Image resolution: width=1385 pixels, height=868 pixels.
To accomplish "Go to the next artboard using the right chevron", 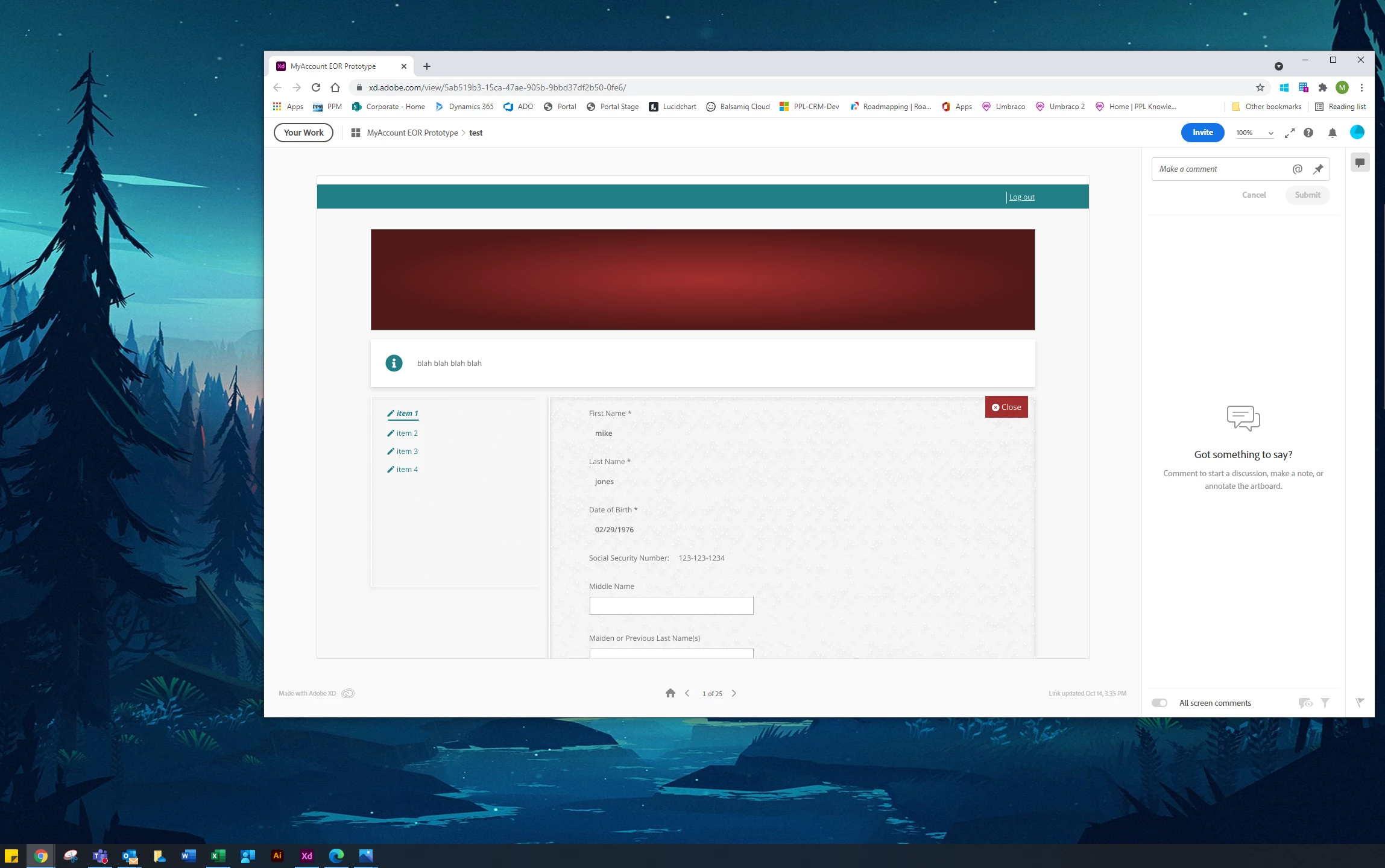I will (x=734, y=693).
